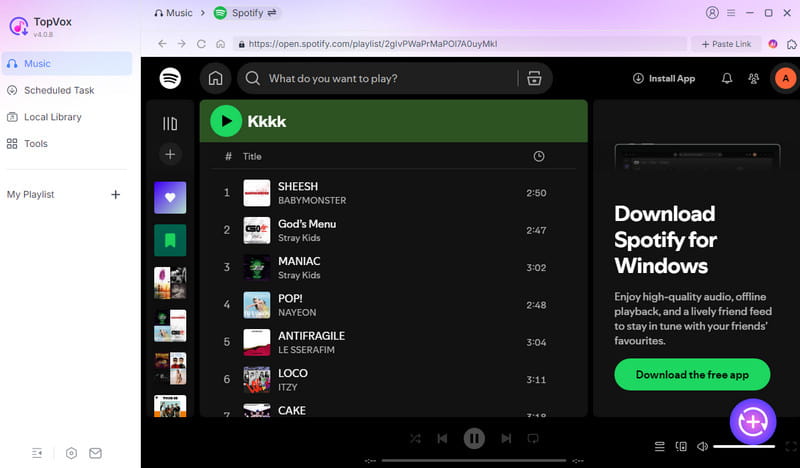Collapse the TopVox sidebar

click(x=37, y=453)
